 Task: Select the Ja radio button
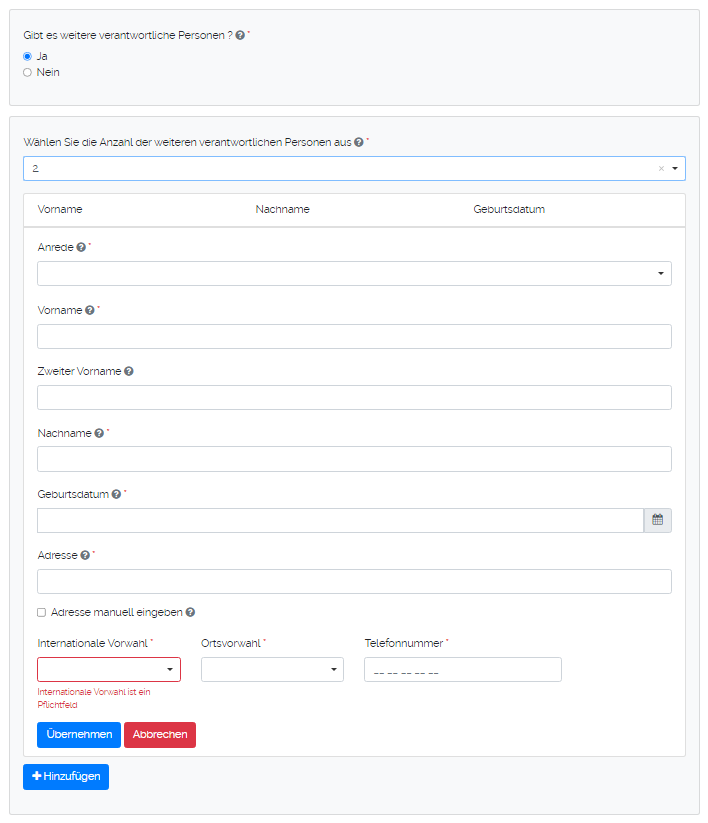pos(27,56)
